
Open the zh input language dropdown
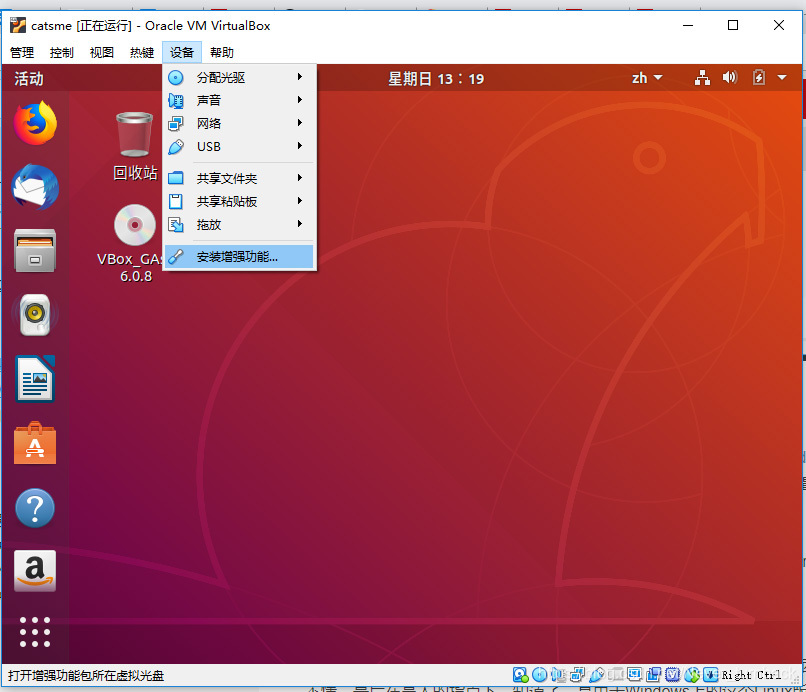(x=647, y=78)
